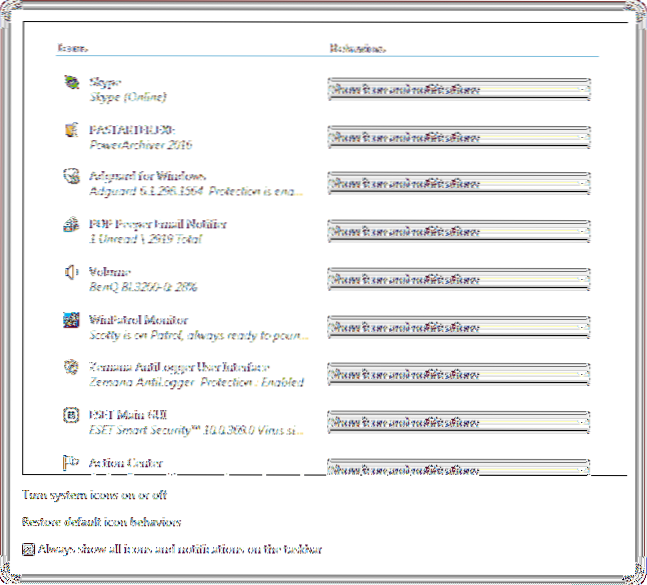
Task: Enable Always show all icons and notifications checkbox
Action: click(x=28, y=549)
